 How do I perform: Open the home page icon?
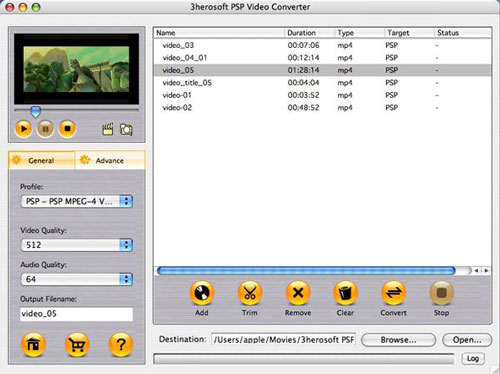[33, 344]
